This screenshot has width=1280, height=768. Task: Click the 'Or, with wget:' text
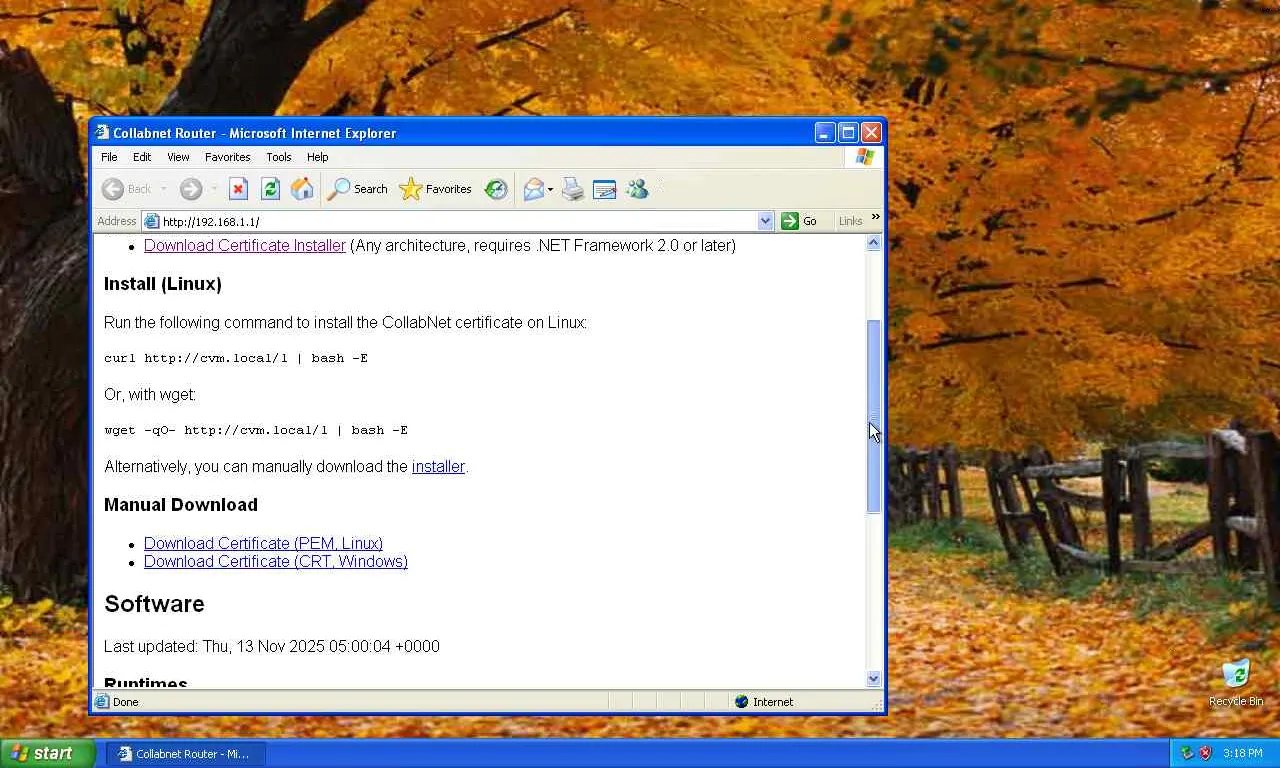click(150, 395)
